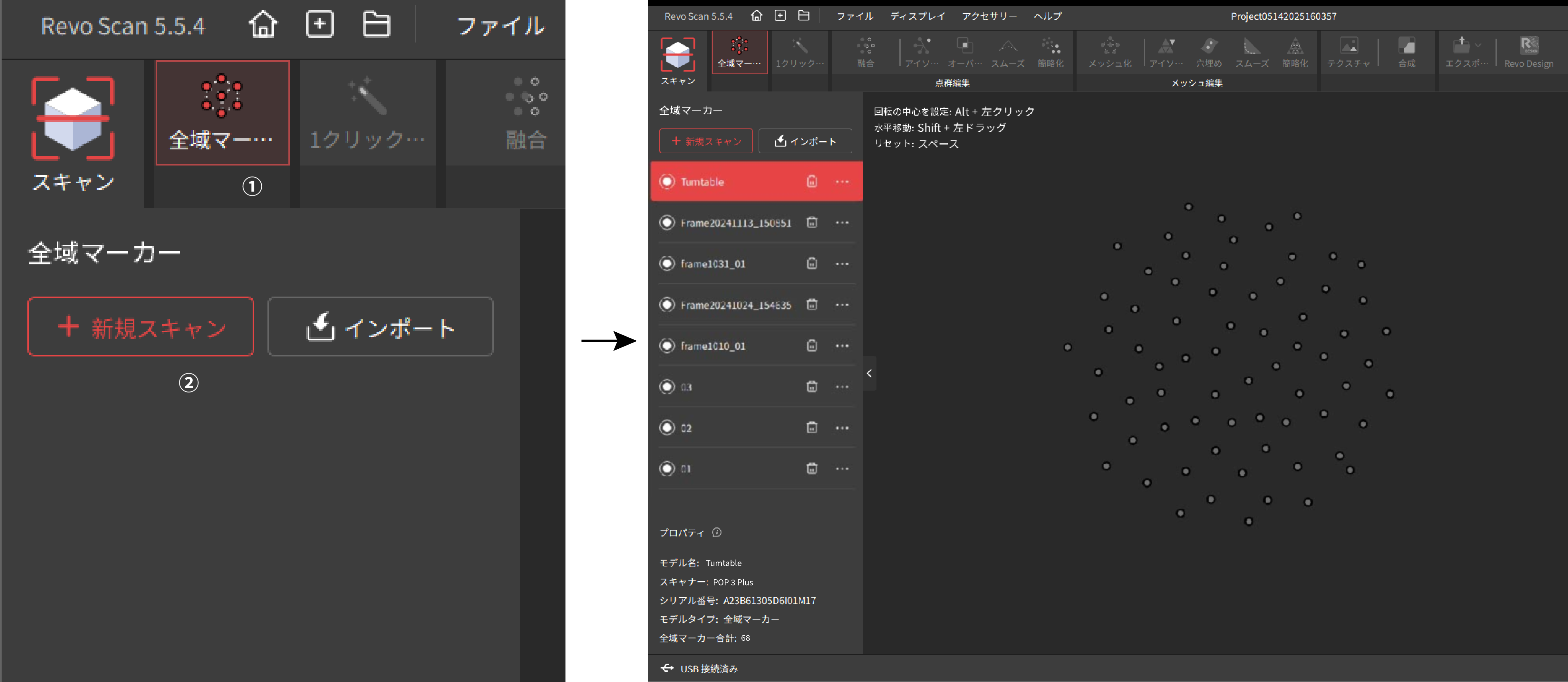The image size is (1568, 682).
Task: Delete the frame1031_01 entry
Action: click(x=811, y=263)
